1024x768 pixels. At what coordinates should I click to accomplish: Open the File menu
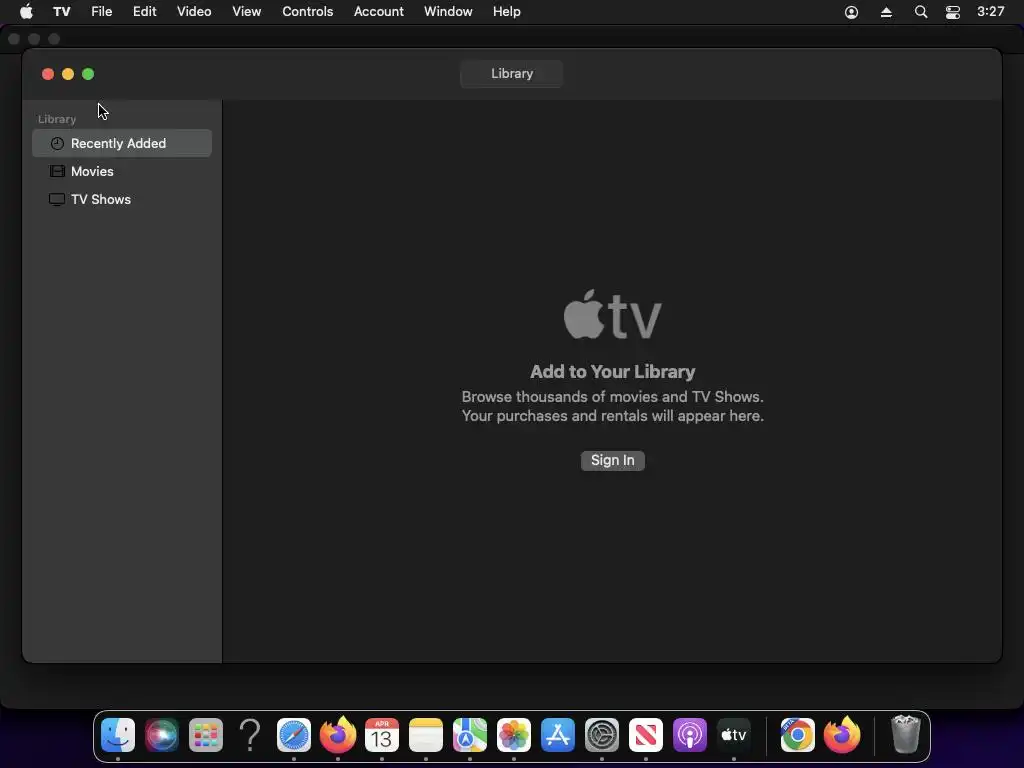tap(101, 12)
